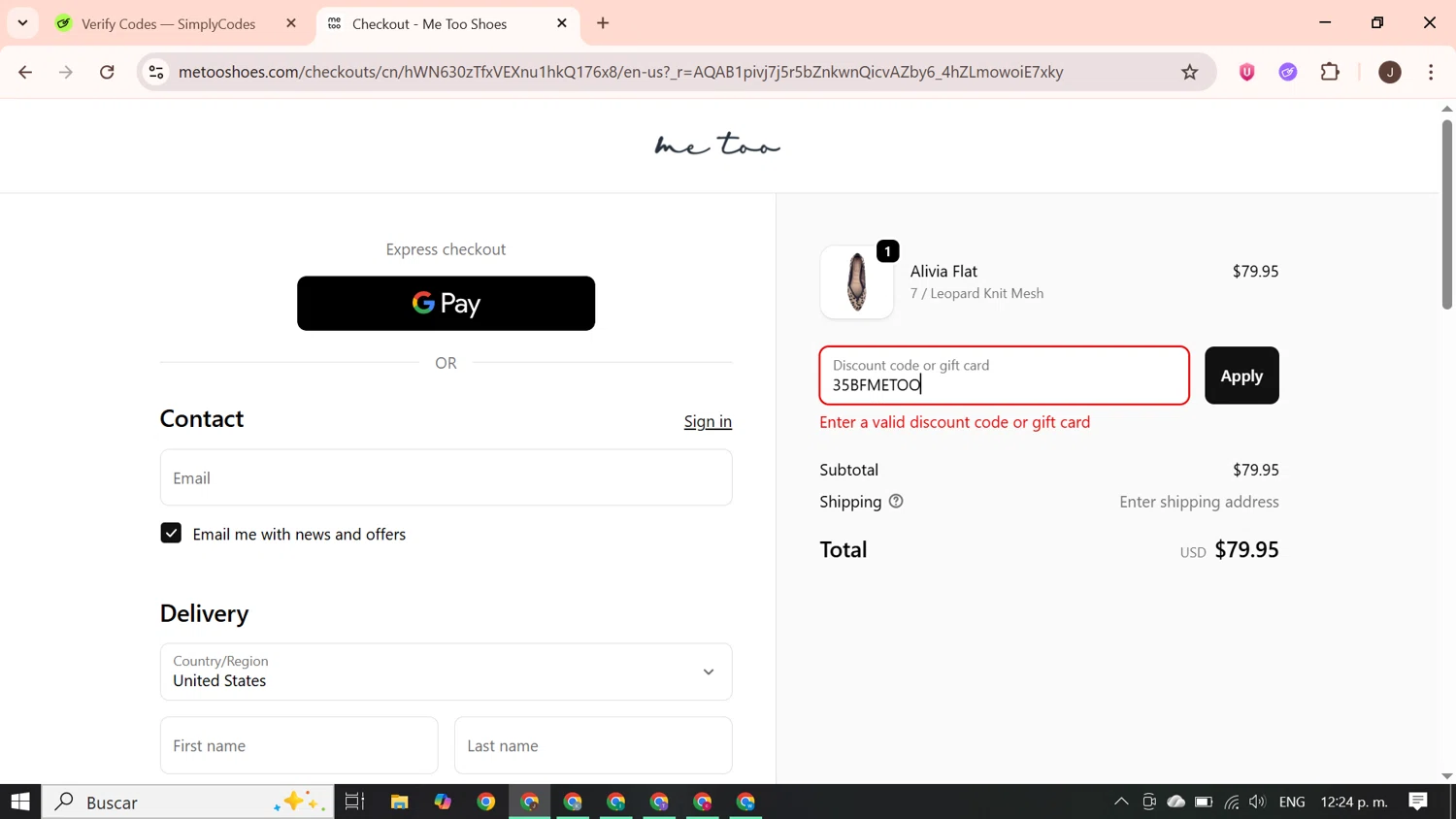Open the tab search dropdown arrow
Viewport: 1456px width, 819px height.
click(x=22, y=22)
